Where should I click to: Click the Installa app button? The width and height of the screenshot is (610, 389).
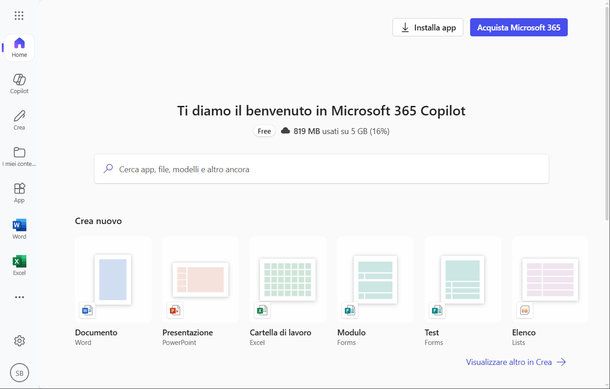coord(428,28)
